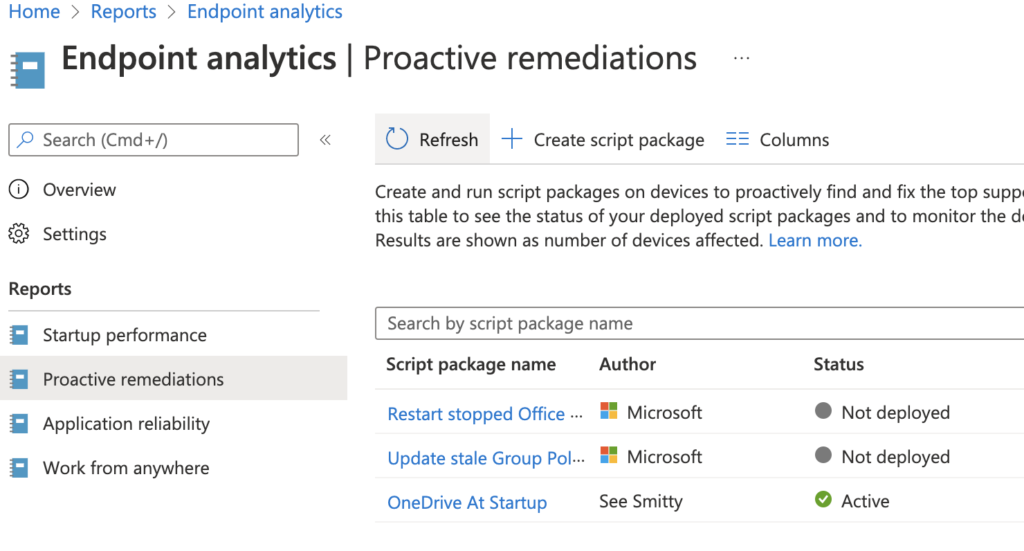Open the more options ellipsis beside title

741,58
